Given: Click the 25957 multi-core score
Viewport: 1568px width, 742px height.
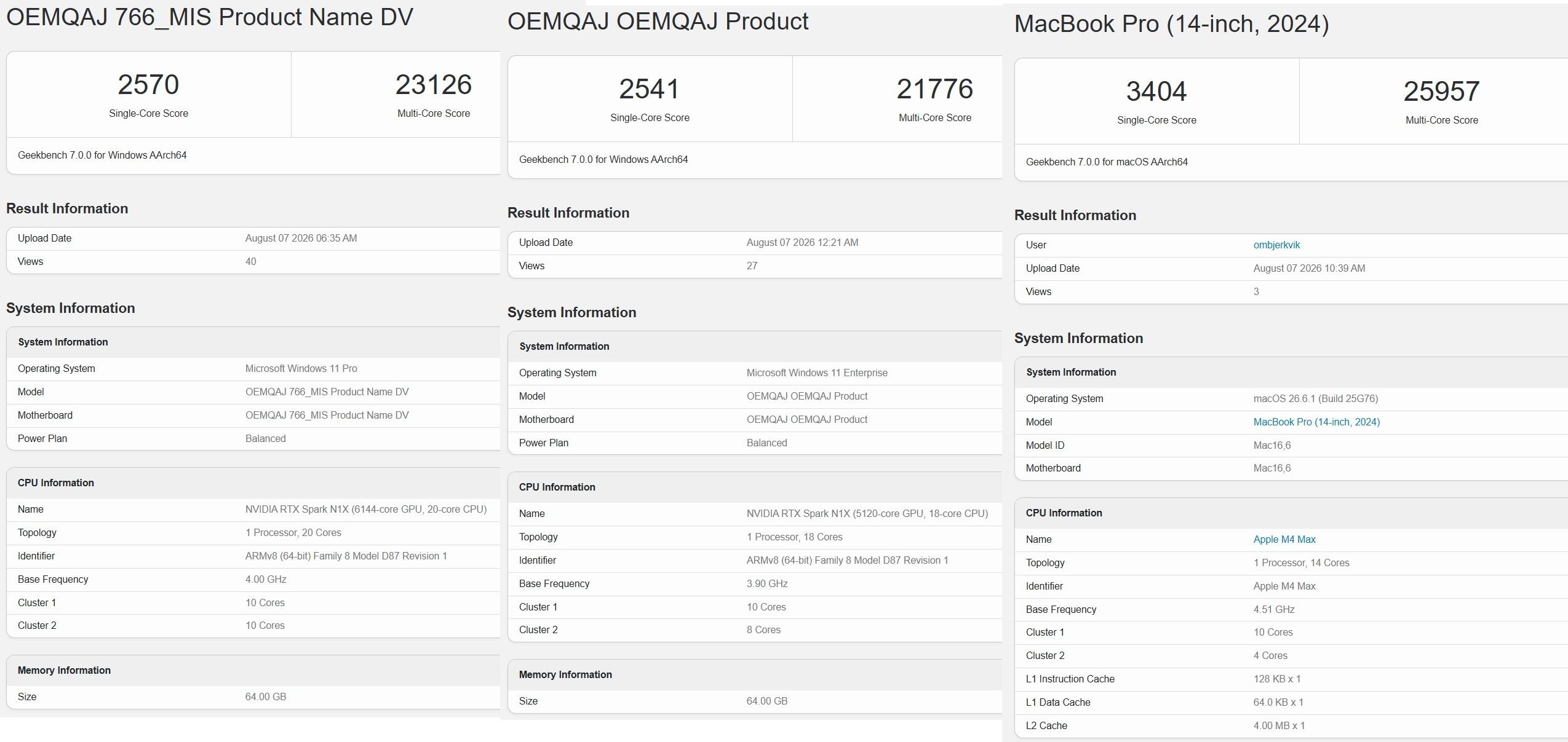Looking at the screenshot, I should point(1442,91).
